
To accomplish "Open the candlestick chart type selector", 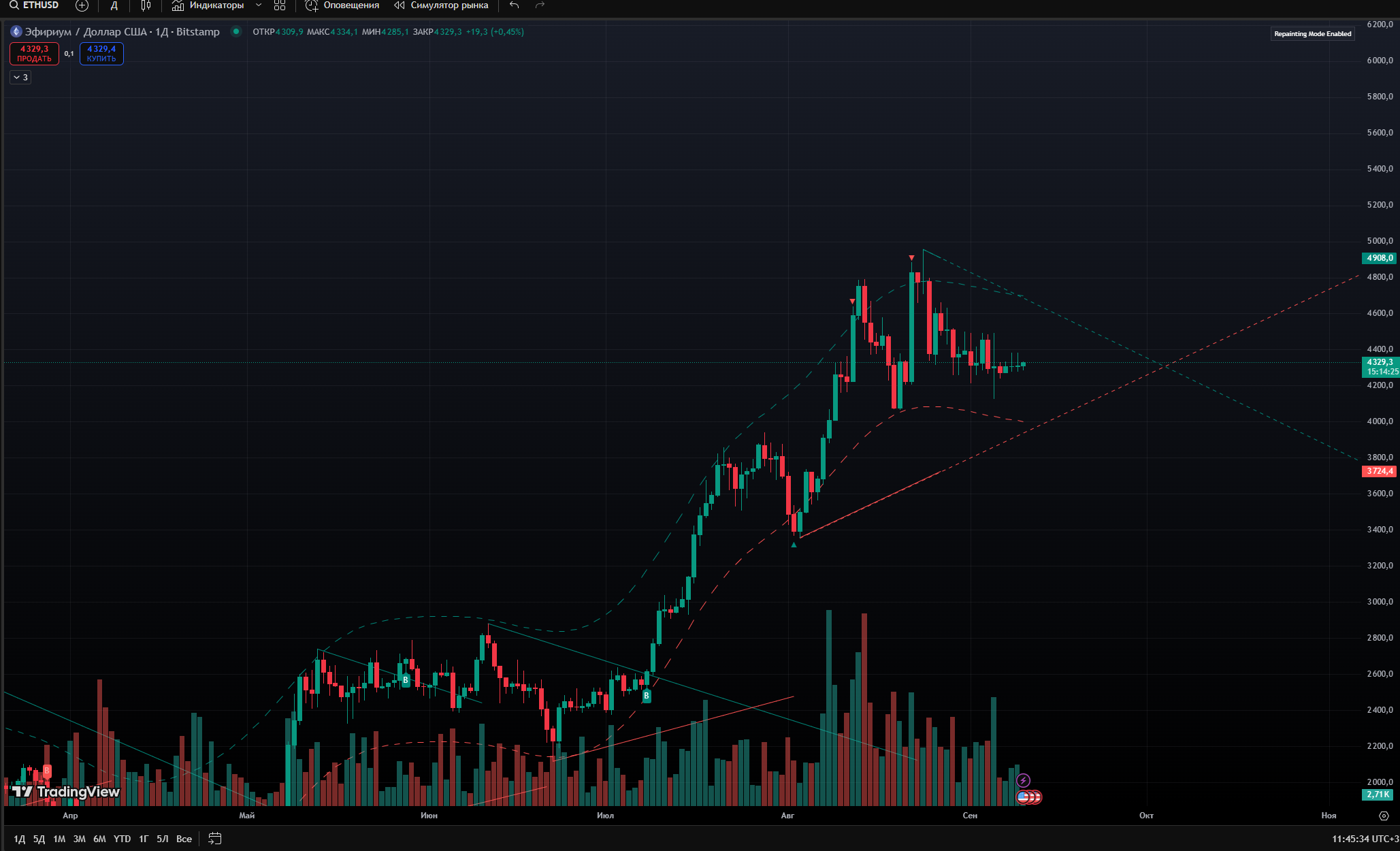I will [x=146, y=5].
